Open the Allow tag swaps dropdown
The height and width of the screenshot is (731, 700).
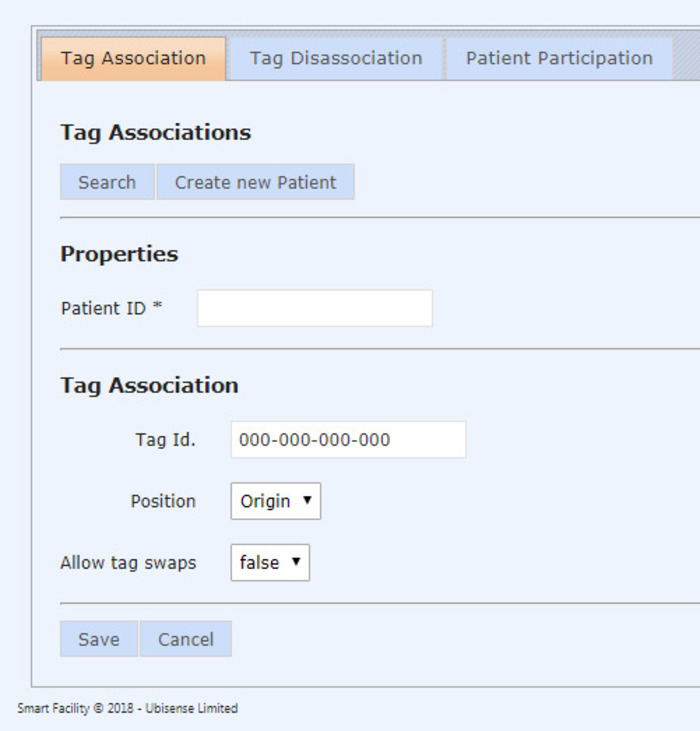coord(270,563)
